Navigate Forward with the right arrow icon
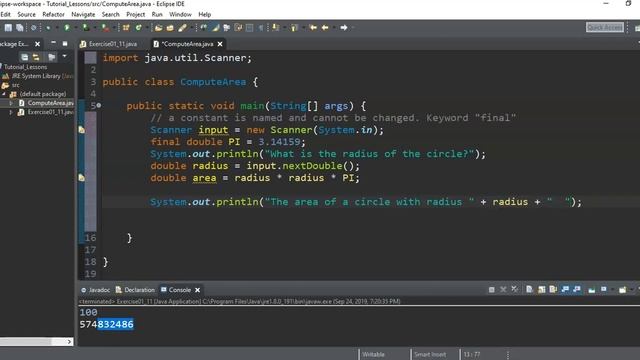This screenshot has width=640, height=360. pyautogui.click(x=344, y=27)
